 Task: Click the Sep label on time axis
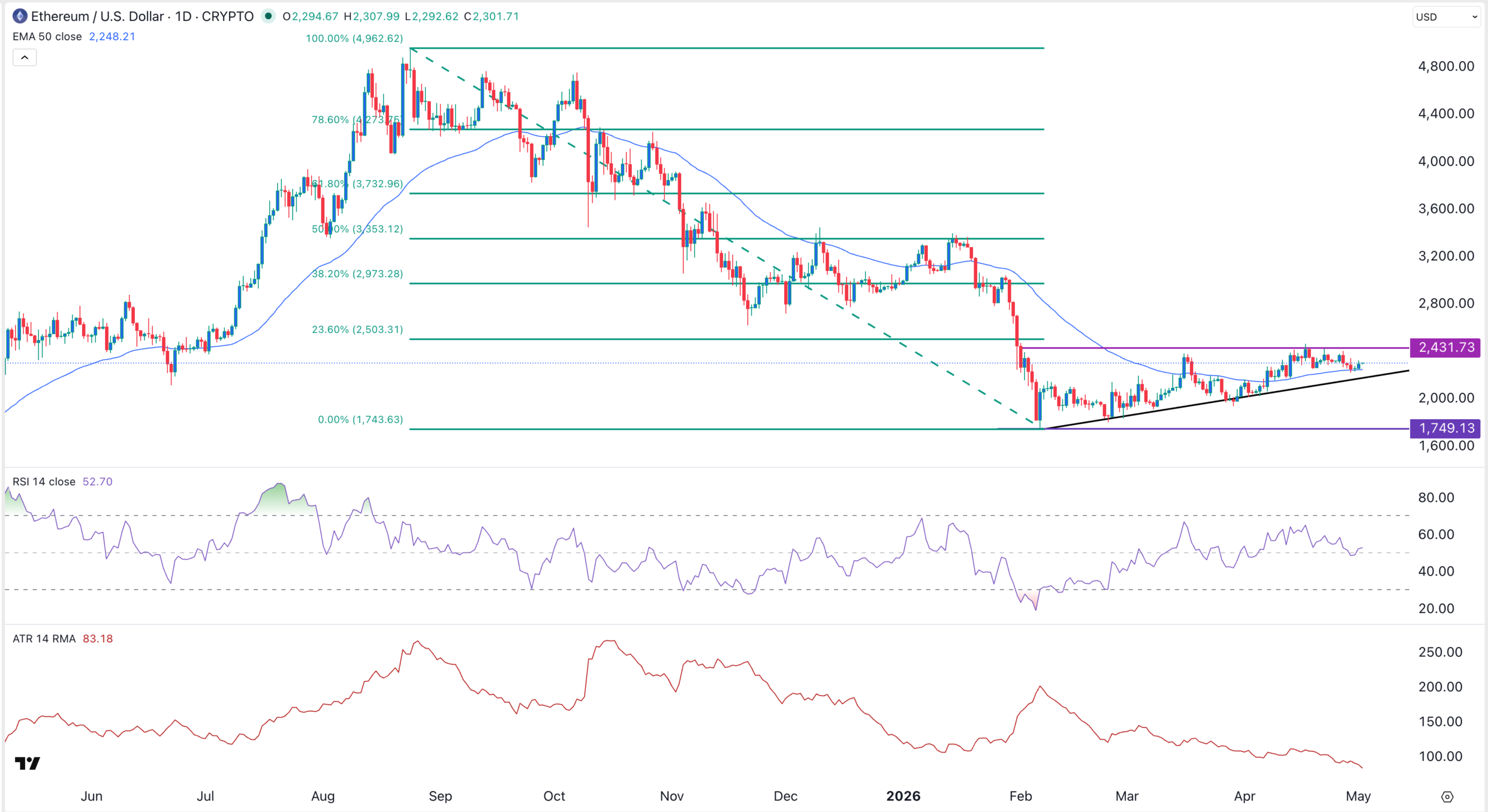[440, 796]
